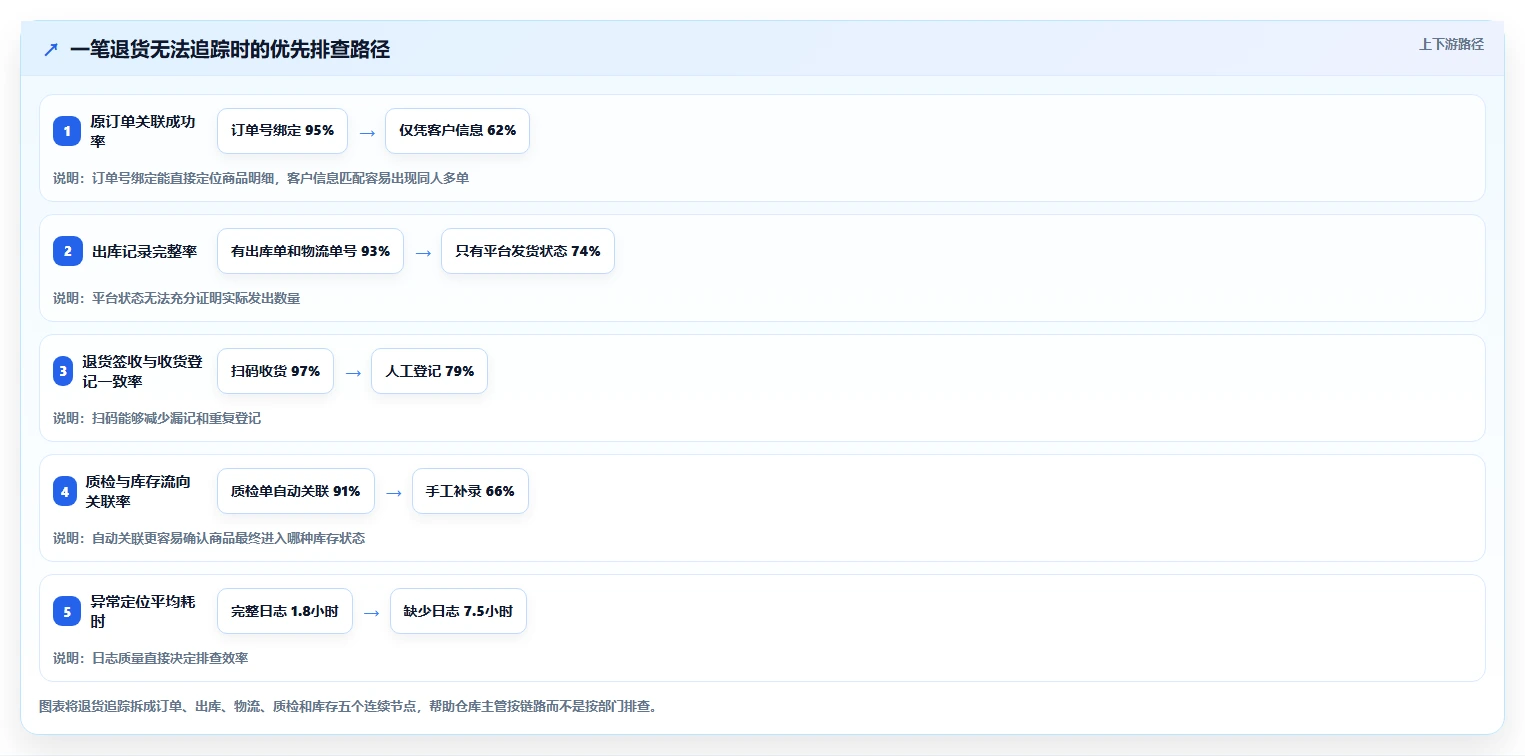Select the 有出库单和物流单号 93% chip

coord(310,251)
